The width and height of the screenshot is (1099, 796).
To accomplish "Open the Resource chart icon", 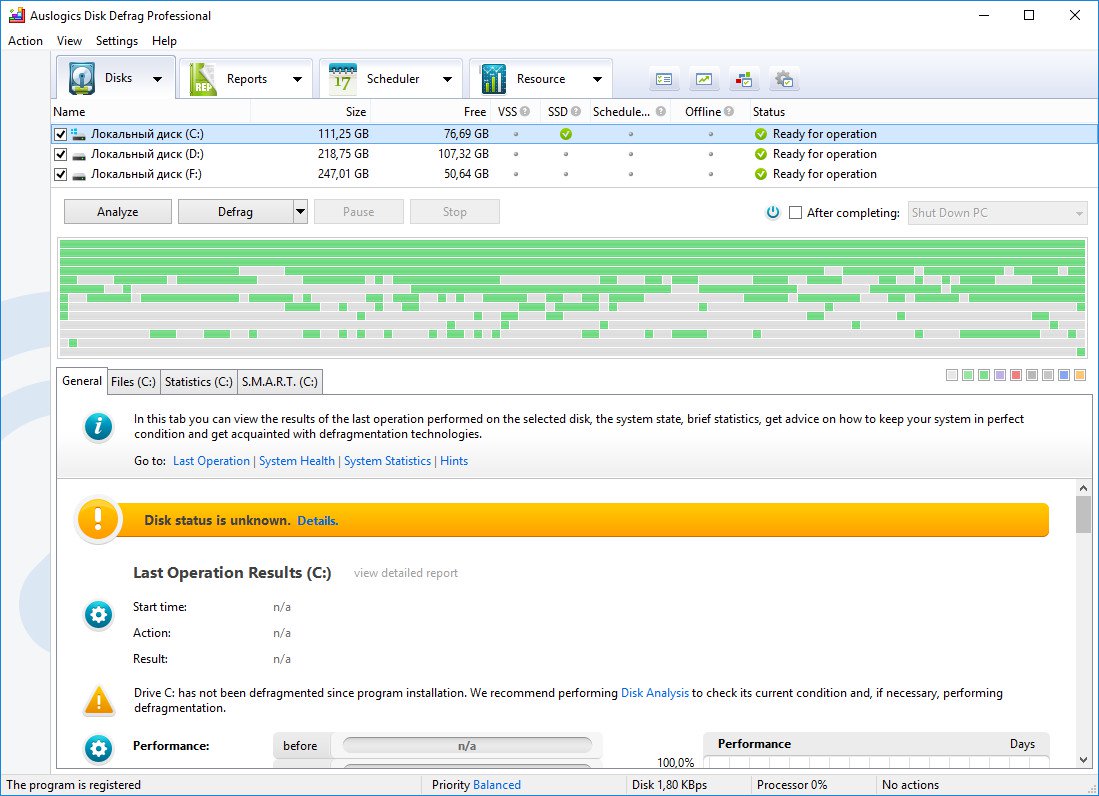I will coord(493,78).
